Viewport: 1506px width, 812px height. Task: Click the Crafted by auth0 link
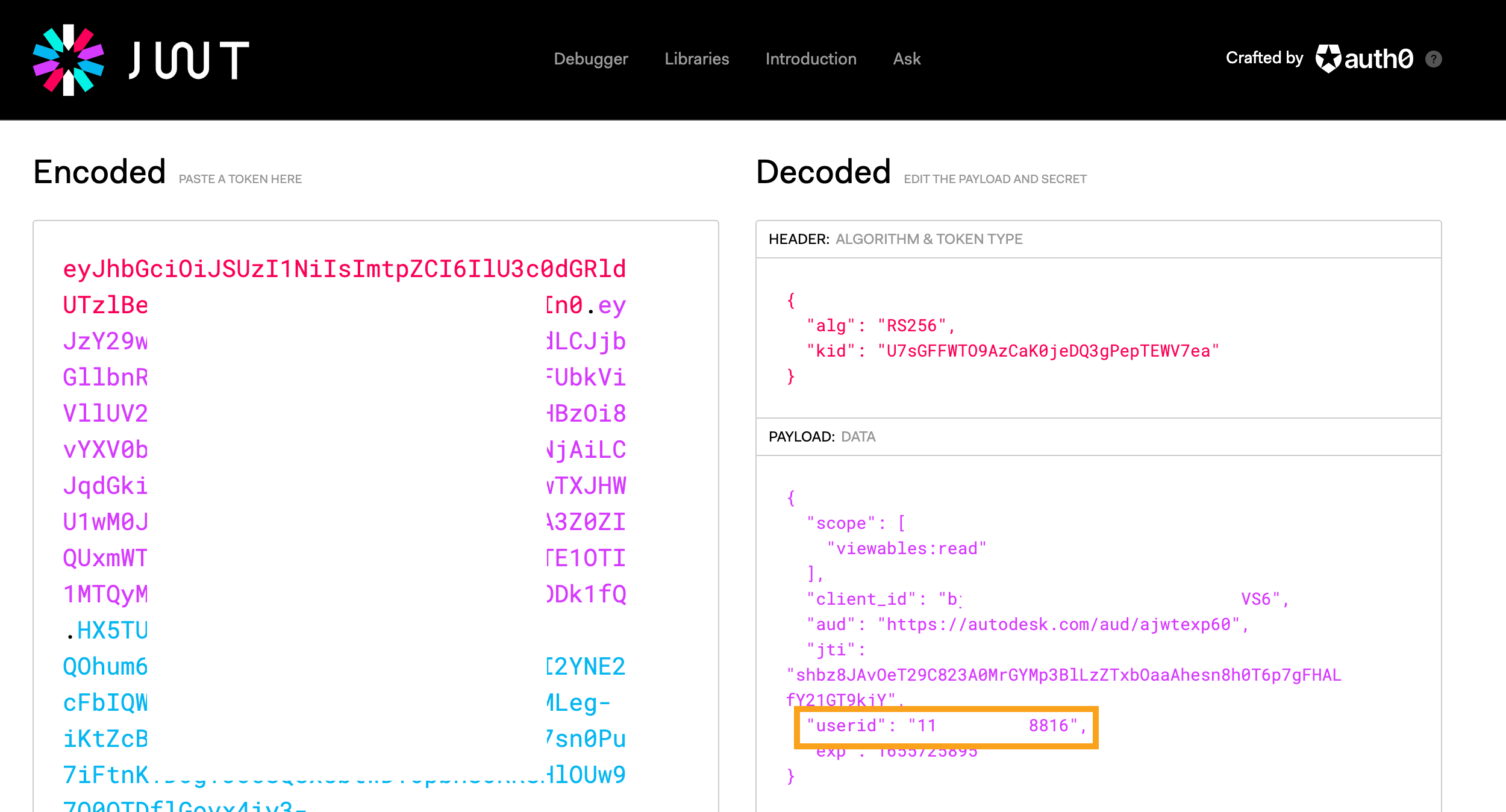[1264, 58]
